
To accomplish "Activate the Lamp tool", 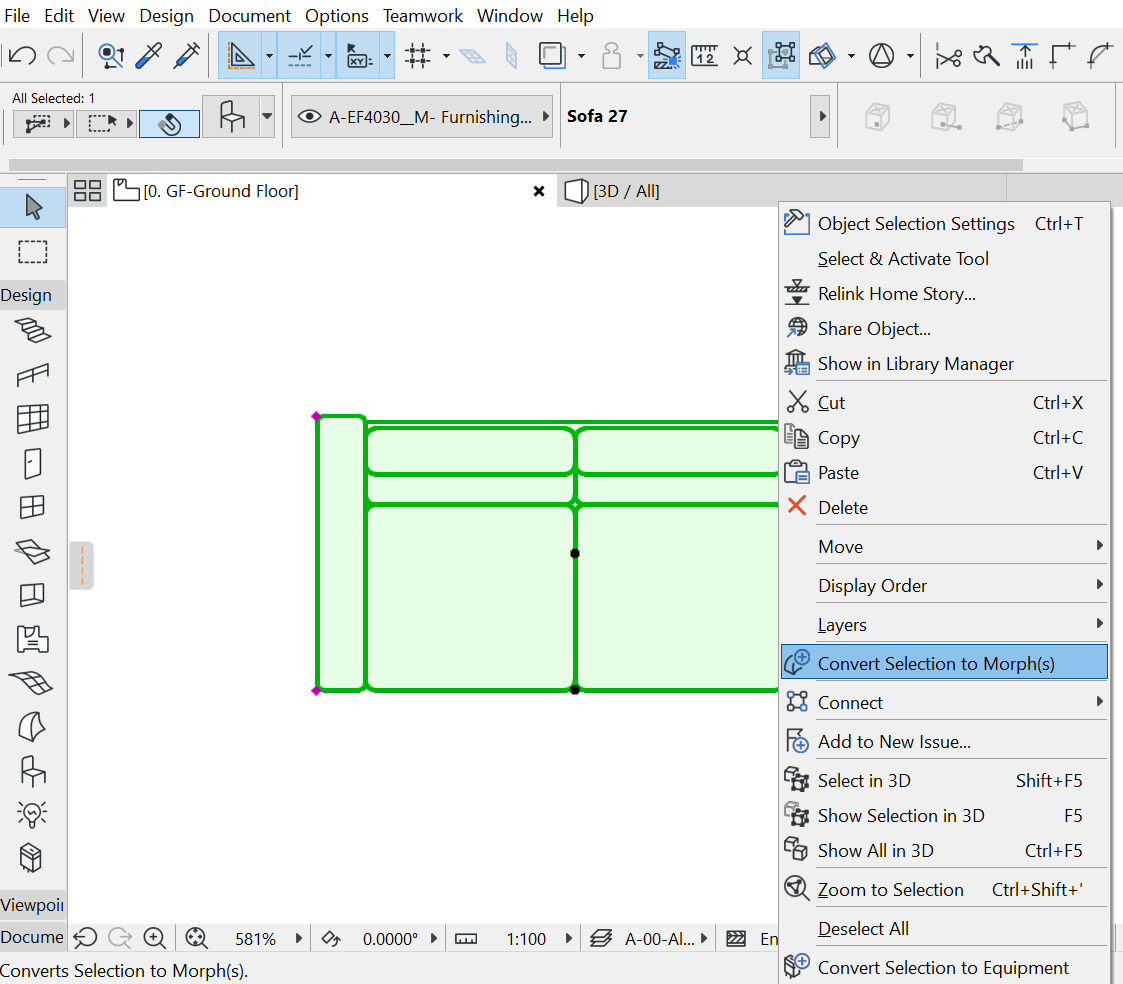I will 33,814.
